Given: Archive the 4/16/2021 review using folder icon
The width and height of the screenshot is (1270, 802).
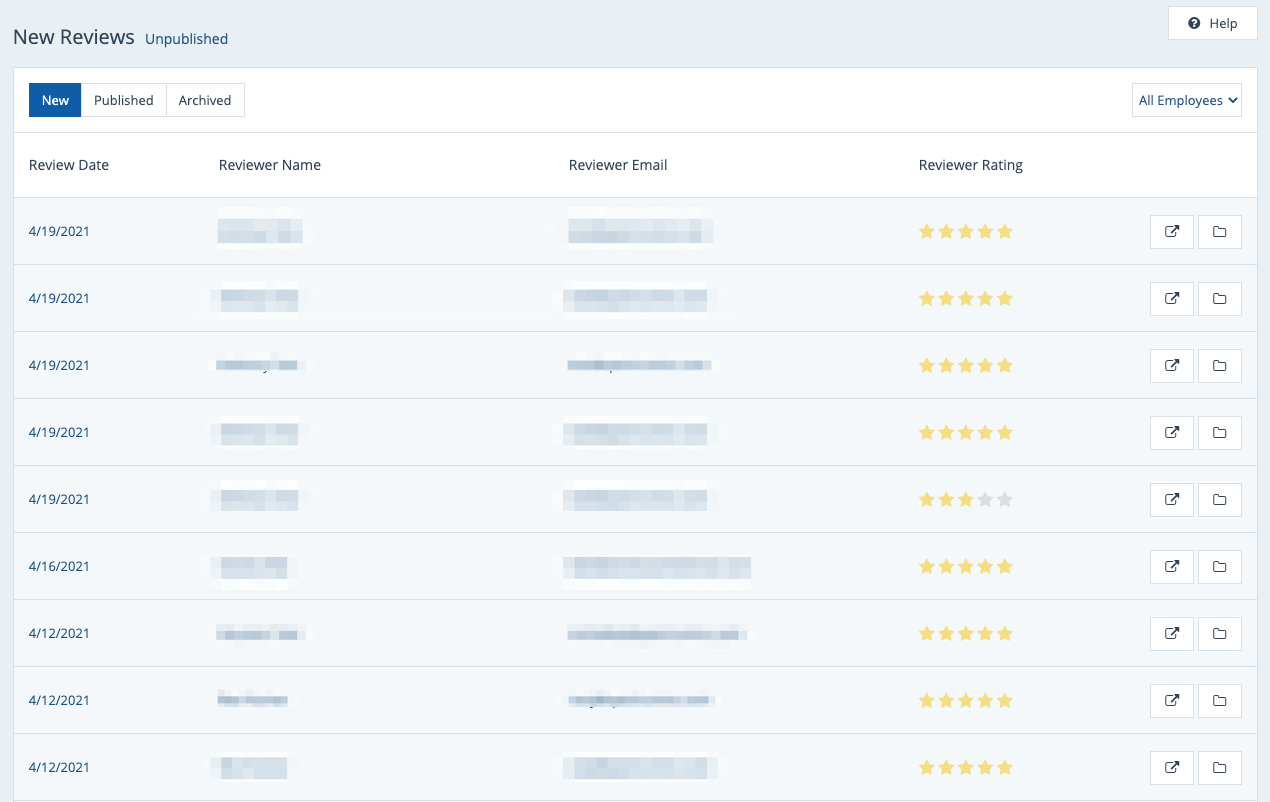Looking at the screenshot, I should pos(1219,566).
